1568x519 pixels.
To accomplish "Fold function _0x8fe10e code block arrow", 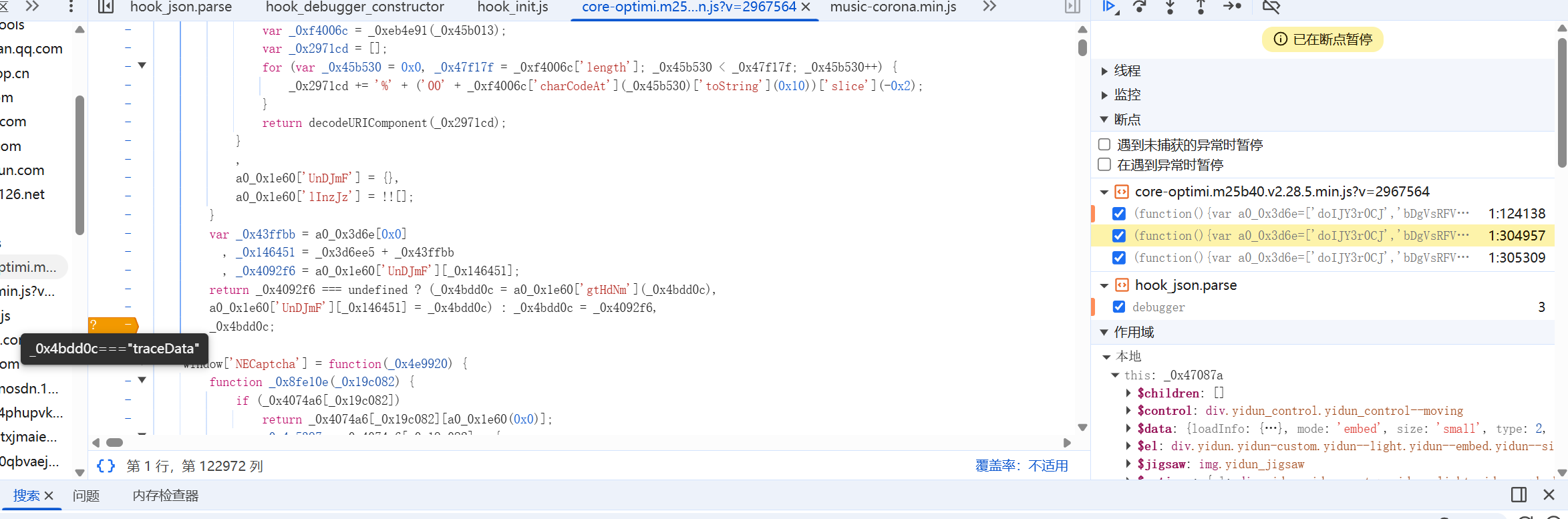I will (142, 380).
